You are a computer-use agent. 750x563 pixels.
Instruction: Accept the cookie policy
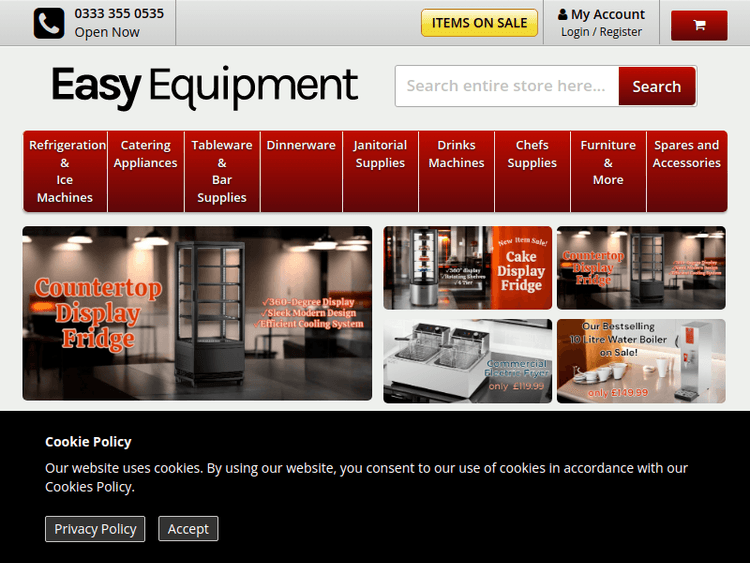[188, 529]
